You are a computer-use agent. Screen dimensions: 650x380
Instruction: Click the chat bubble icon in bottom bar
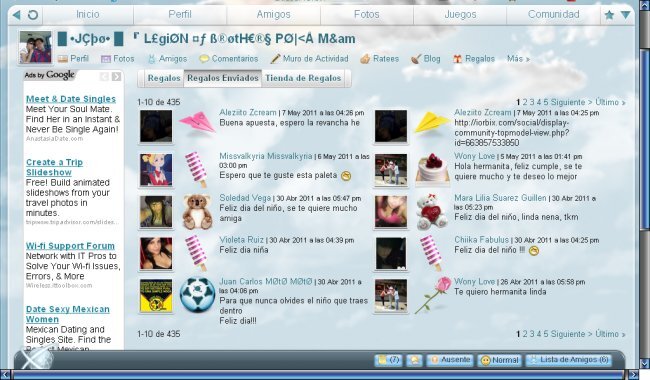click(x=414, y=360)
